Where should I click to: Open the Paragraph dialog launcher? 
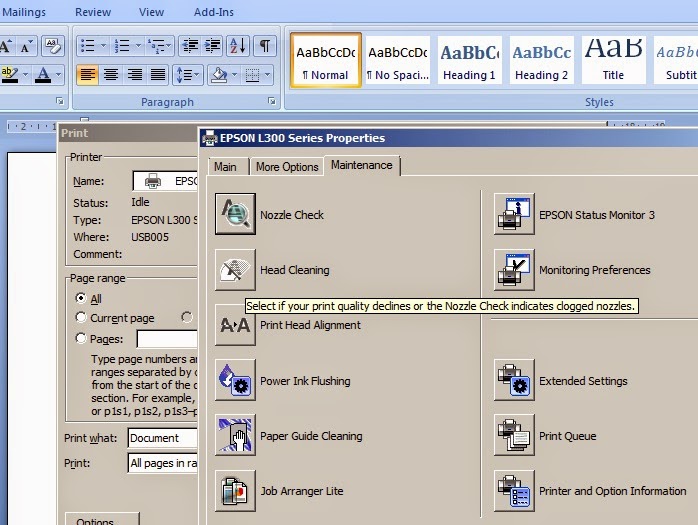272,102
